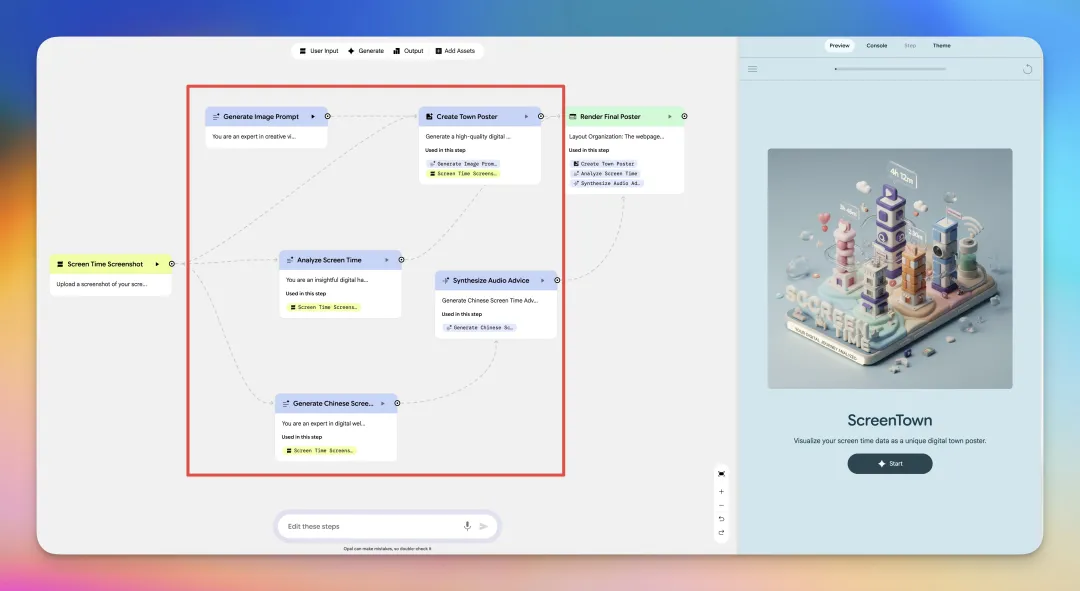The image size is (1080, 591).
Task: Click the microphone icon in the edit box
Action: pos(467,526)
